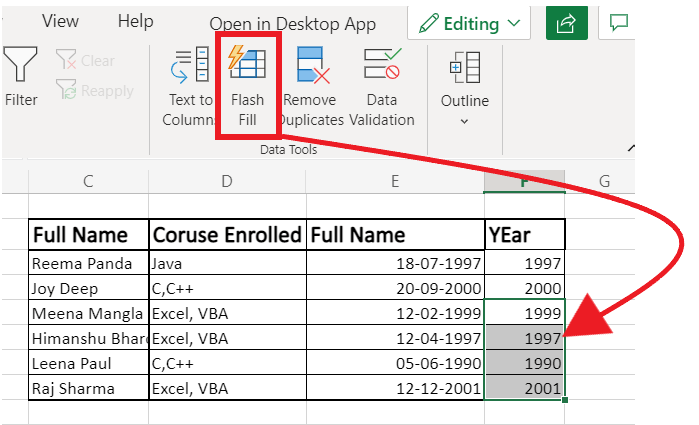This screenshot has height=425, width=699.
Task: Select the YEar header cell
Action: point(524,235)
